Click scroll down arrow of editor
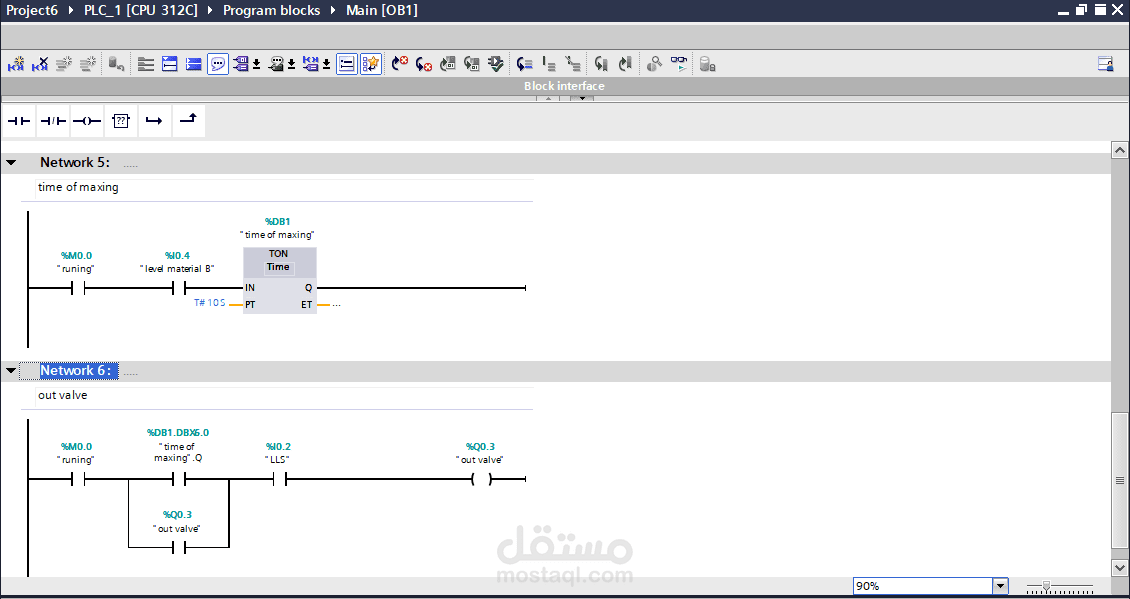This screenshot has height=599, width=1130. click(1119, 568)
